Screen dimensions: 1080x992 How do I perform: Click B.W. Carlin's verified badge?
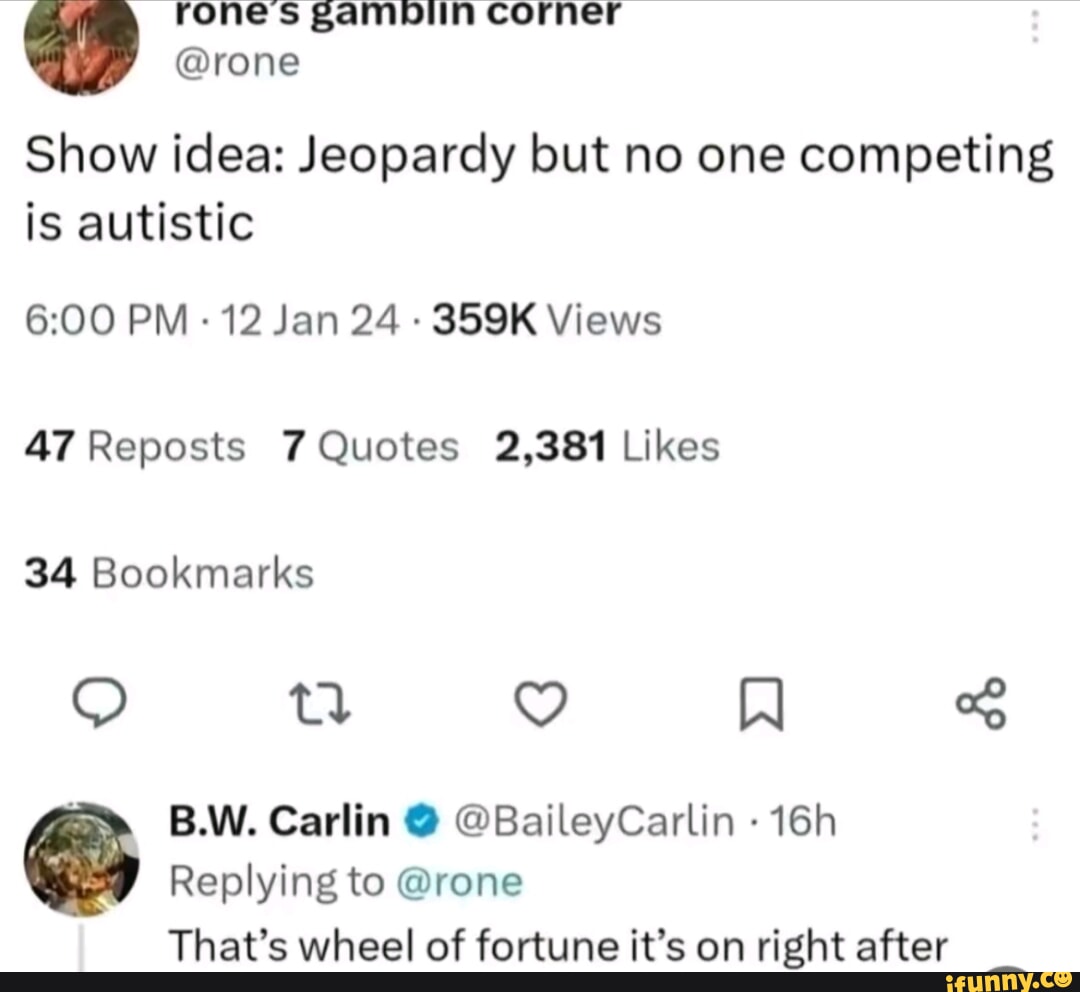422,822
